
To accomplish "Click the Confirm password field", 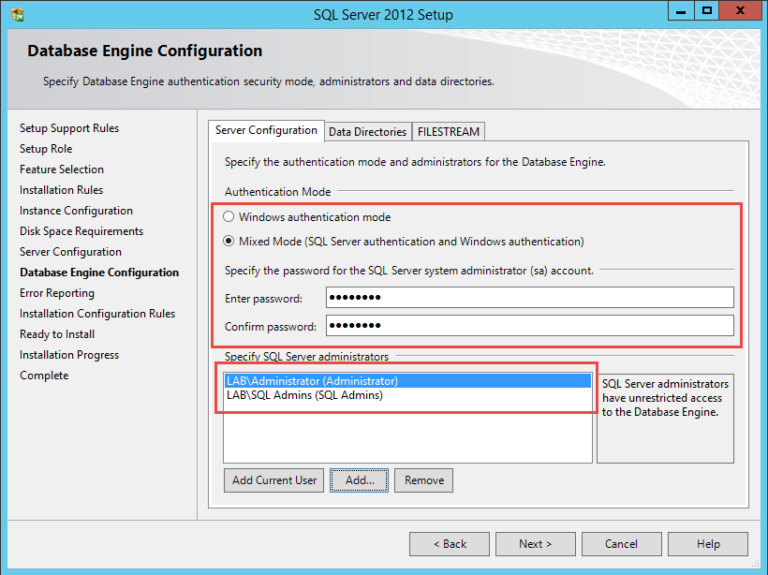I will (x=529, y=326).
